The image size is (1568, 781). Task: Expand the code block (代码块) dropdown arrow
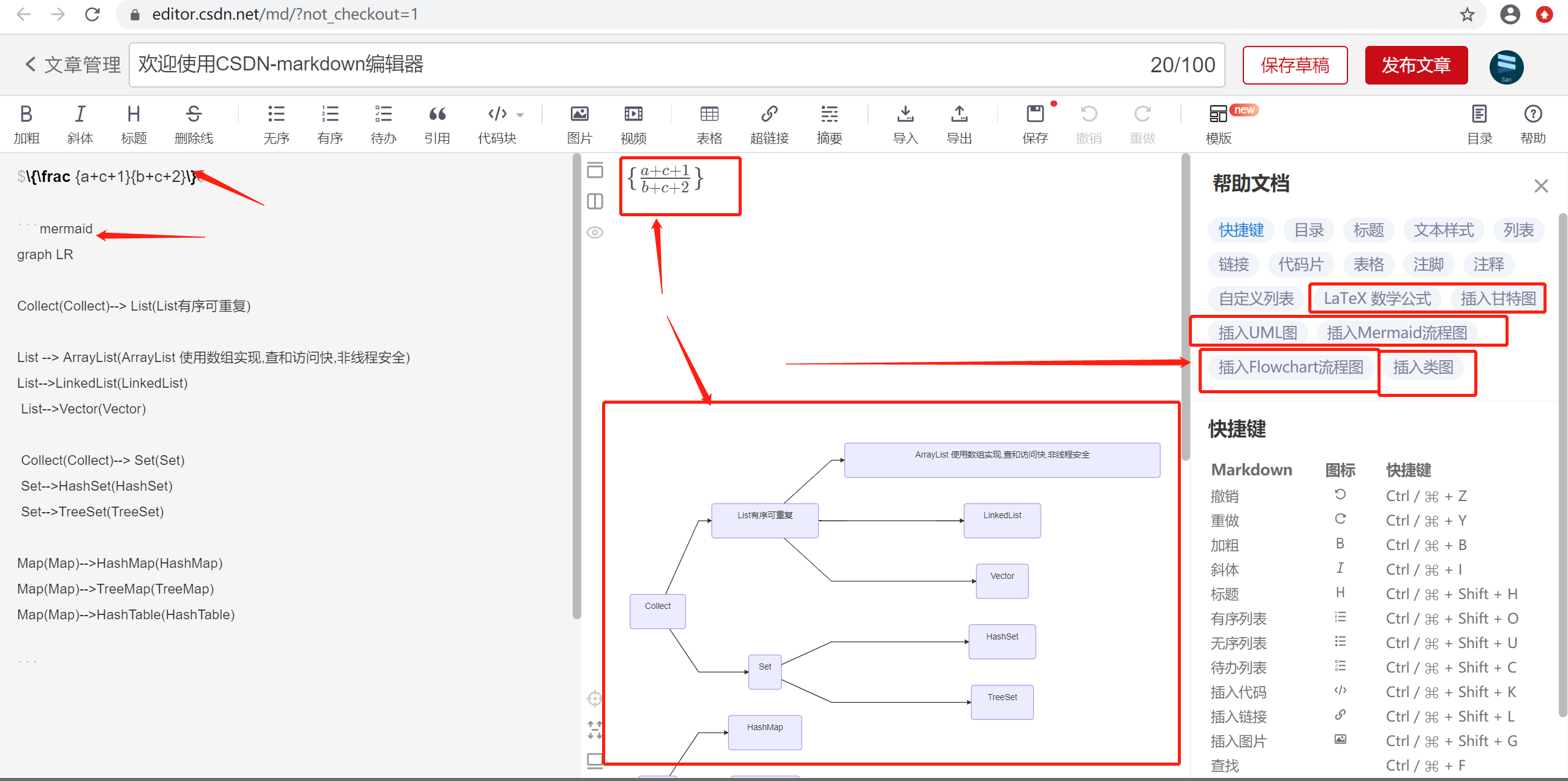point(520,115)
